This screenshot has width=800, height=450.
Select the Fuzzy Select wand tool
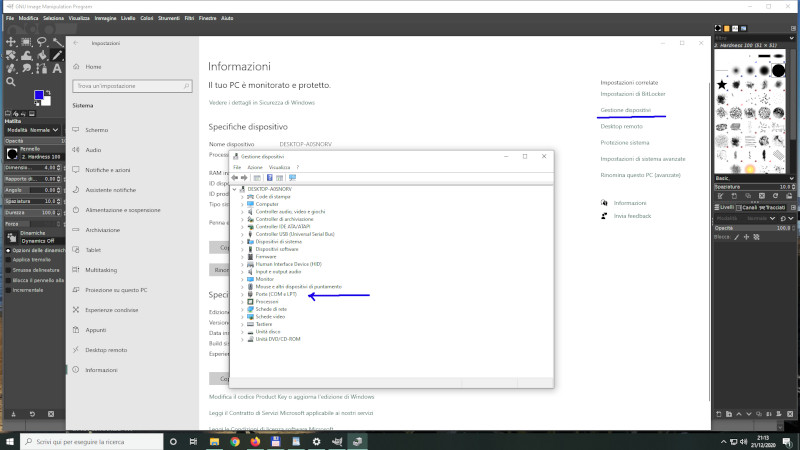[x=58, y=42]
